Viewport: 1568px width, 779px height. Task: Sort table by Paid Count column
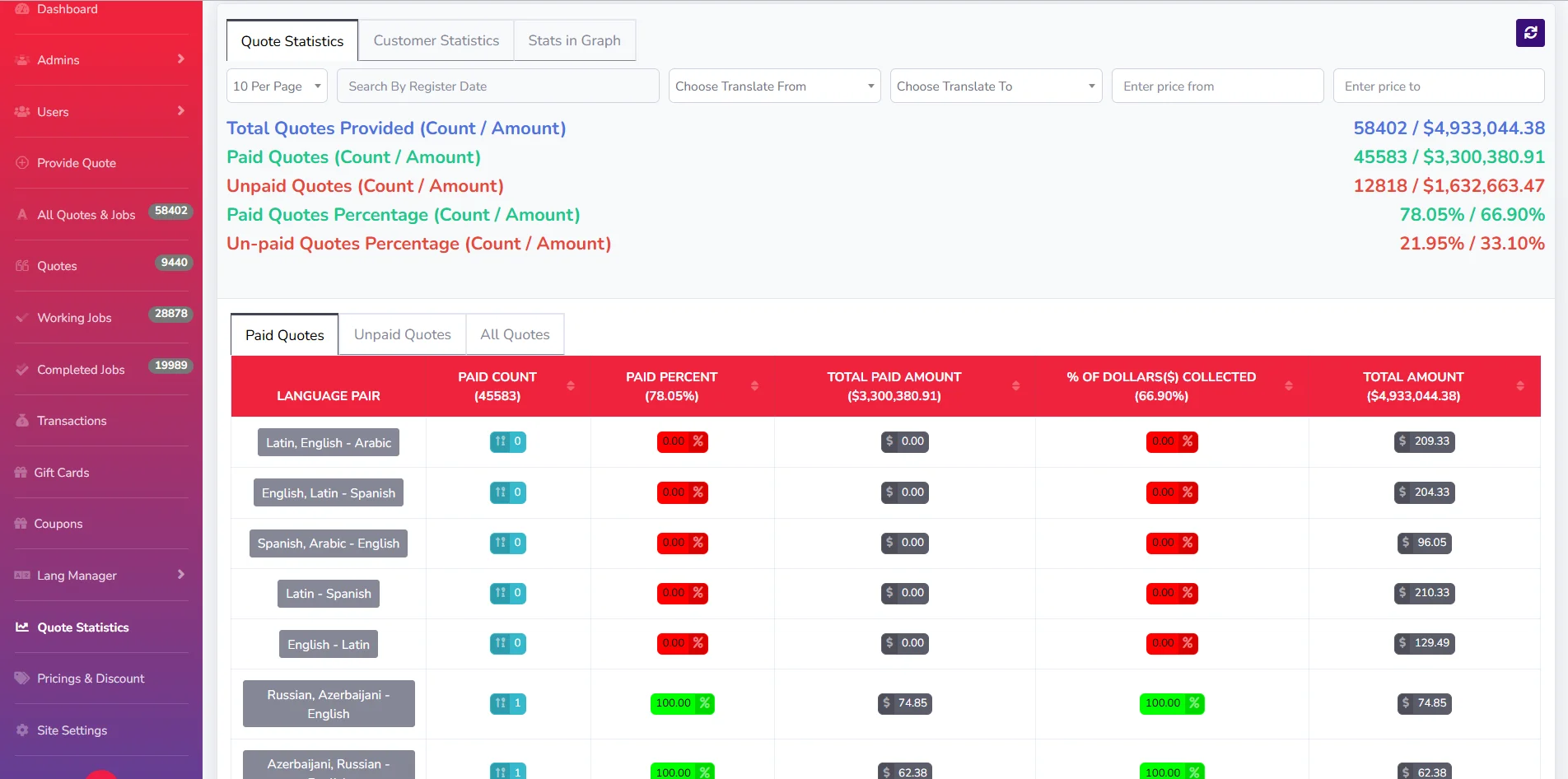(x=570, y=386)
